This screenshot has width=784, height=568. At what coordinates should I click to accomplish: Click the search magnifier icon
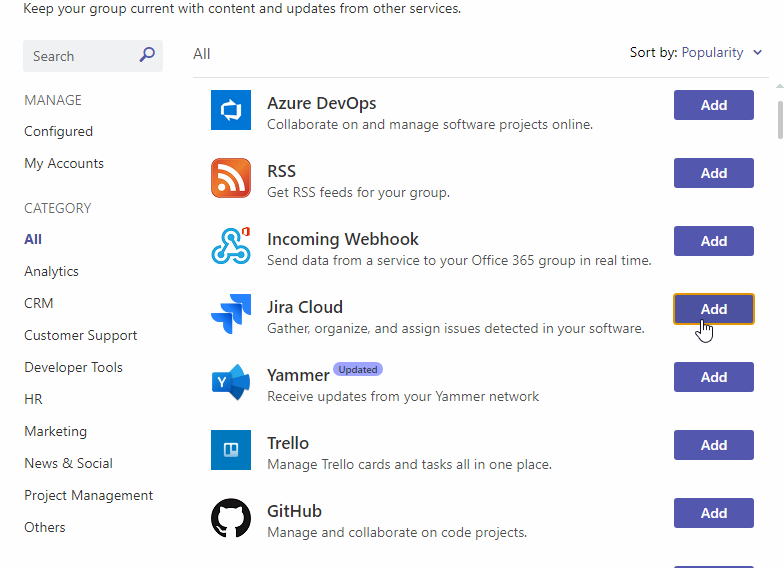point(147,54)
